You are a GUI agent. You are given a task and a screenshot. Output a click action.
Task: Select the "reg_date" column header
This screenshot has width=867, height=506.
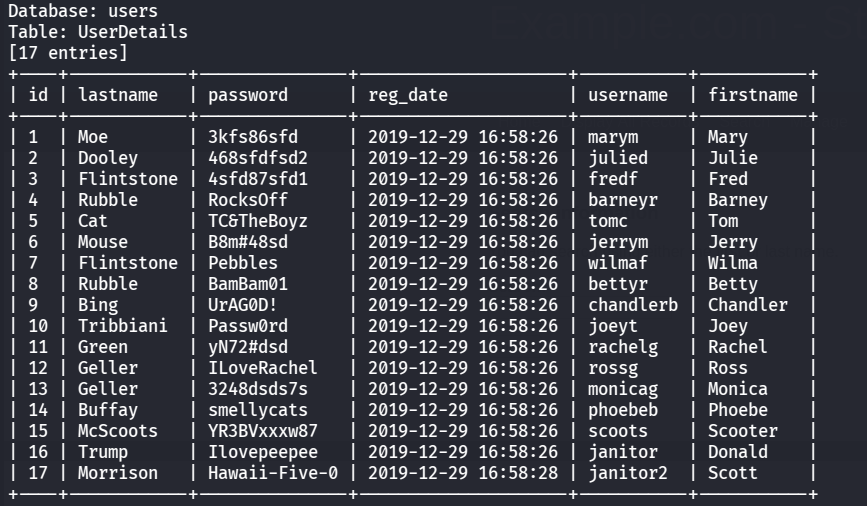[x=408, y=95]
